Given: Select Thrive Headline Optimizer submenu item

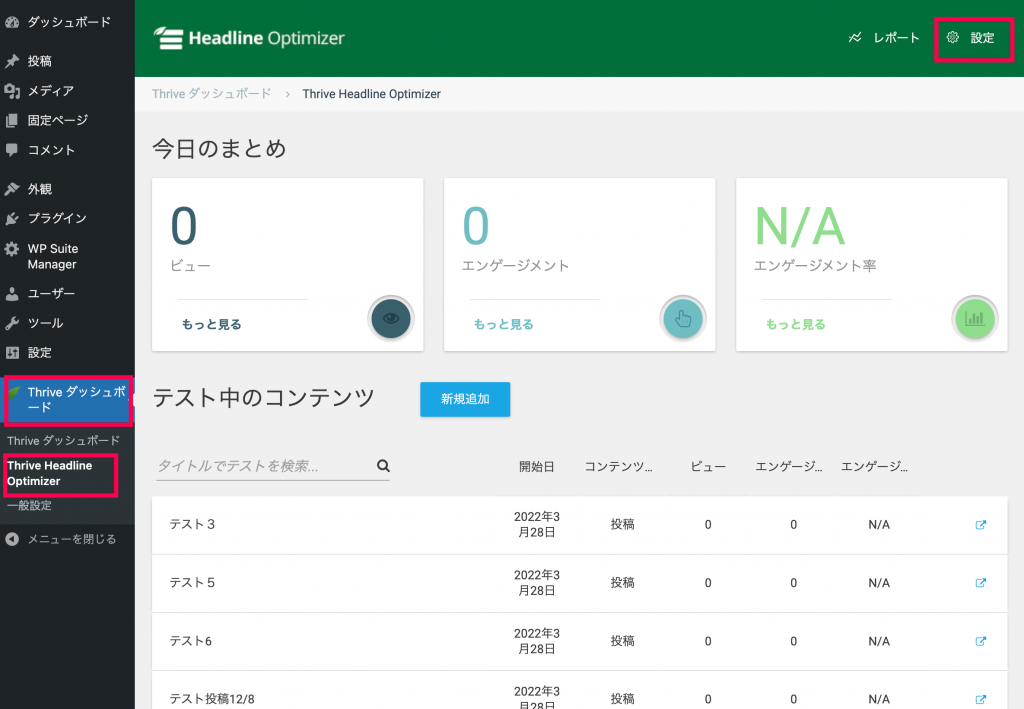Looking at the screenshot, I should [50, 473].
